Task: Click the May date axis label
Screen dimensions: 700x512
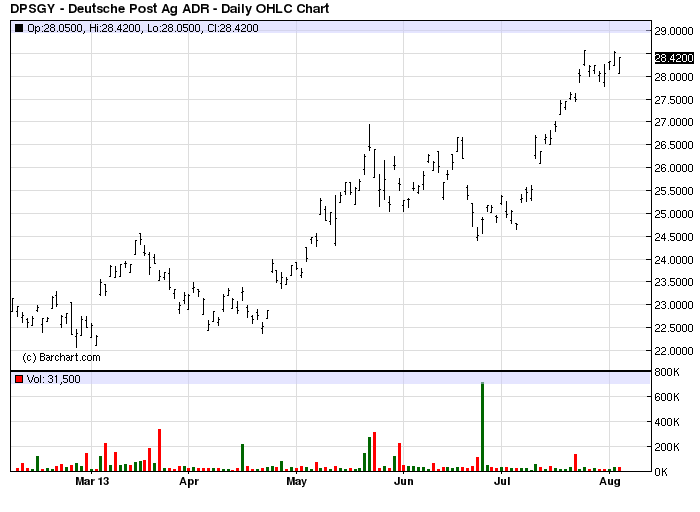Action: coord(296,482)
